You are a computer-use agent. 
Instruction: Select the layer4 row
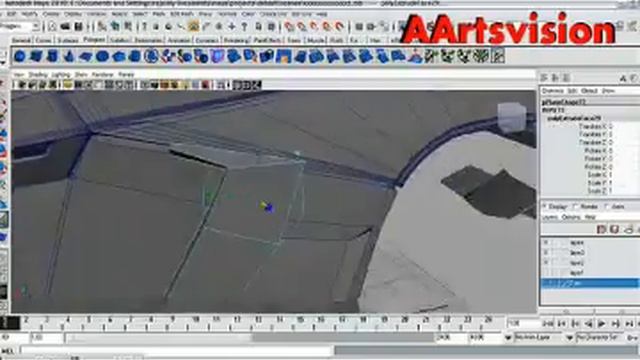point(589,243)
